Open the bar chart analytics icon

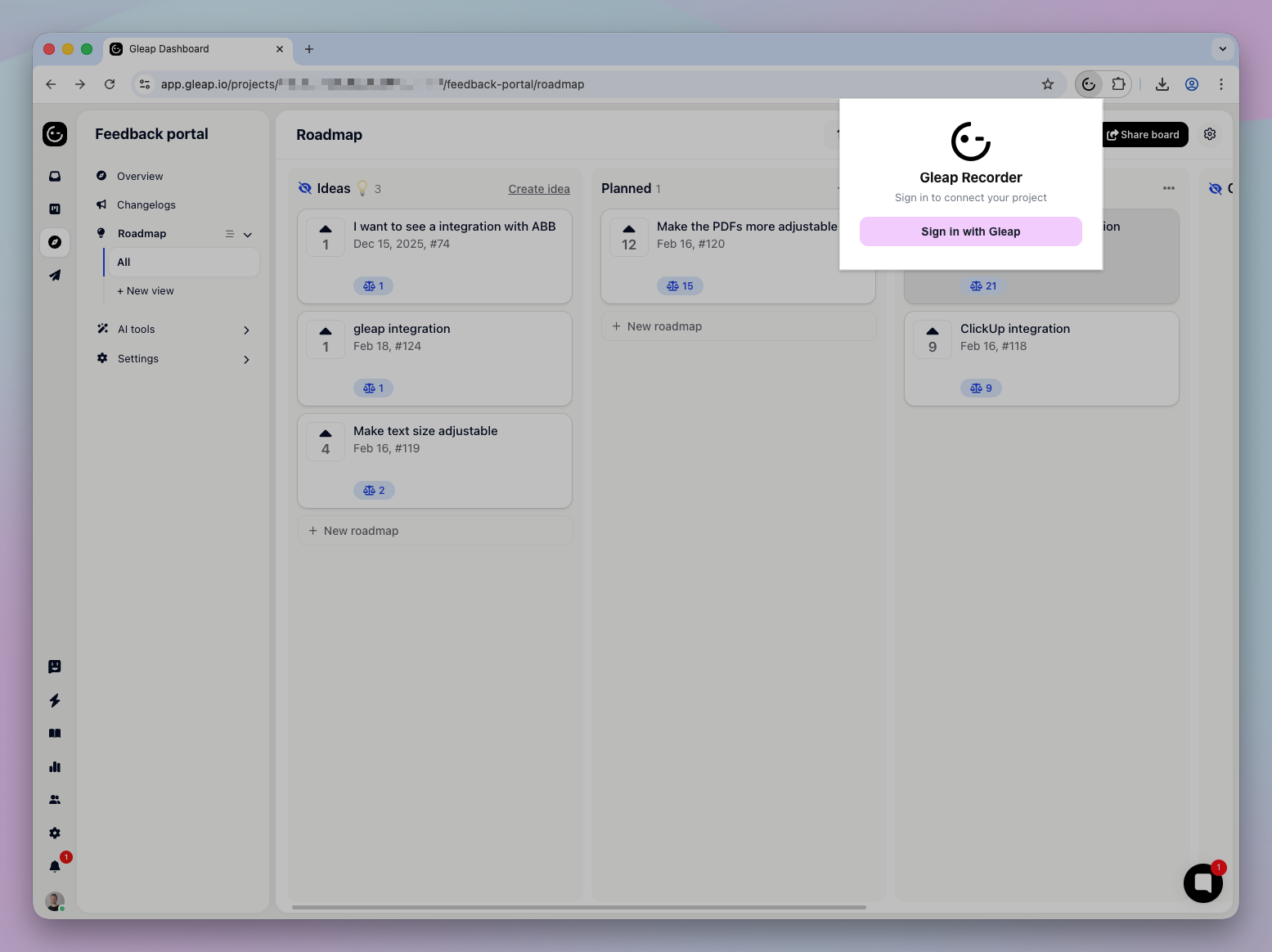[x=55, y=766]
